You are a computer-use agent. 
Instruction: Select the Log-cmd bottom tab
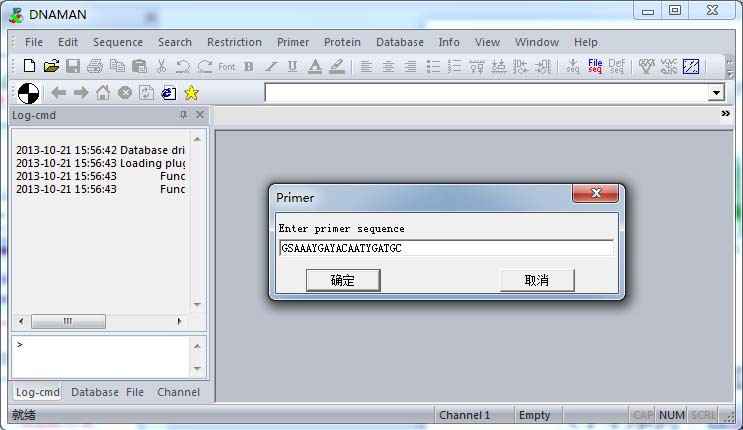(37, 392)
